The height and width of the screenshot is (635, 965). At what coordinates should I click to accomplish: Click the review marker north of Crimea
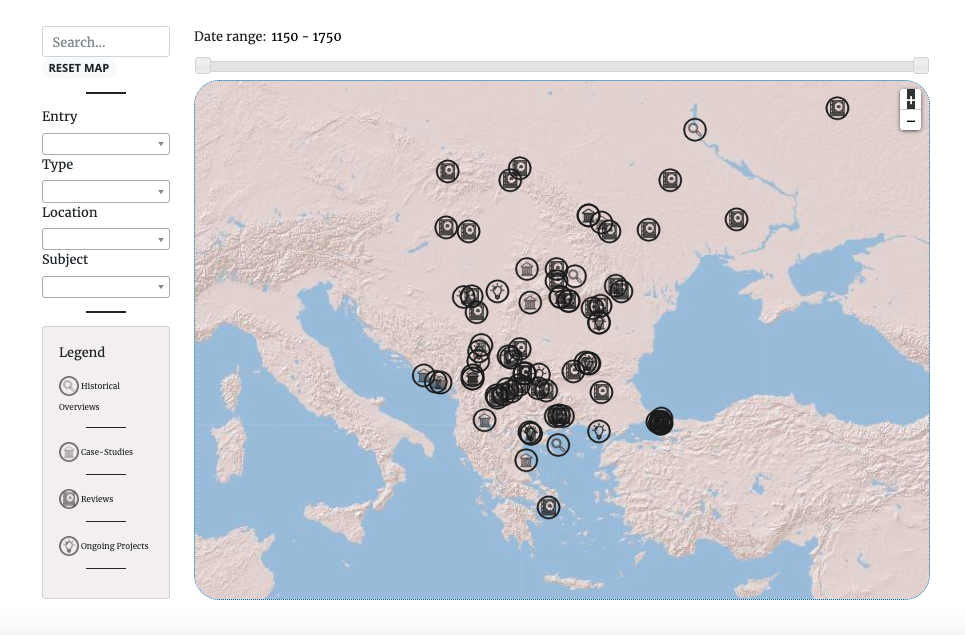(737, 219)
